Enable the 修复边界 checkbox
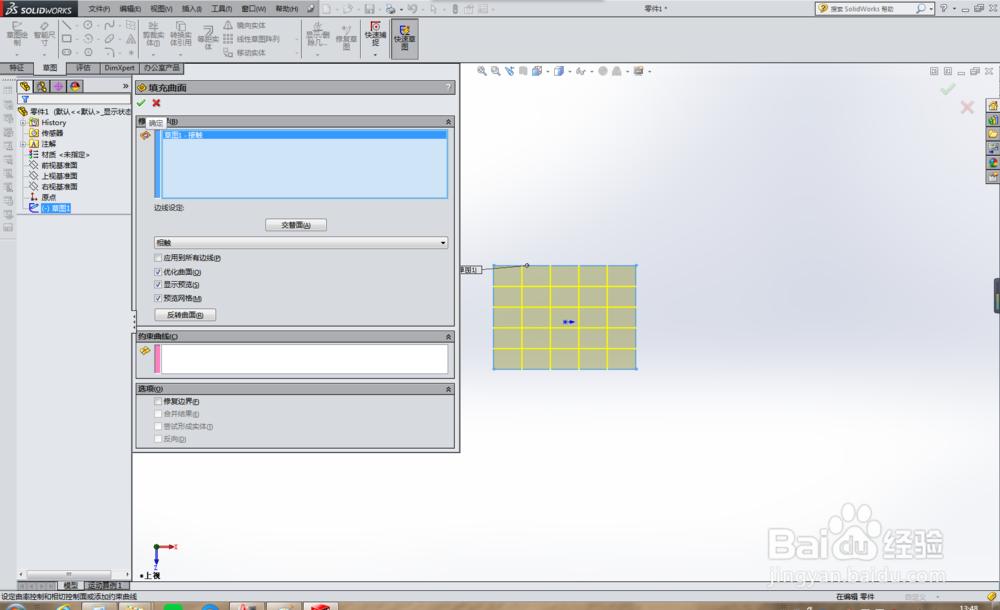 click(158, 401)
